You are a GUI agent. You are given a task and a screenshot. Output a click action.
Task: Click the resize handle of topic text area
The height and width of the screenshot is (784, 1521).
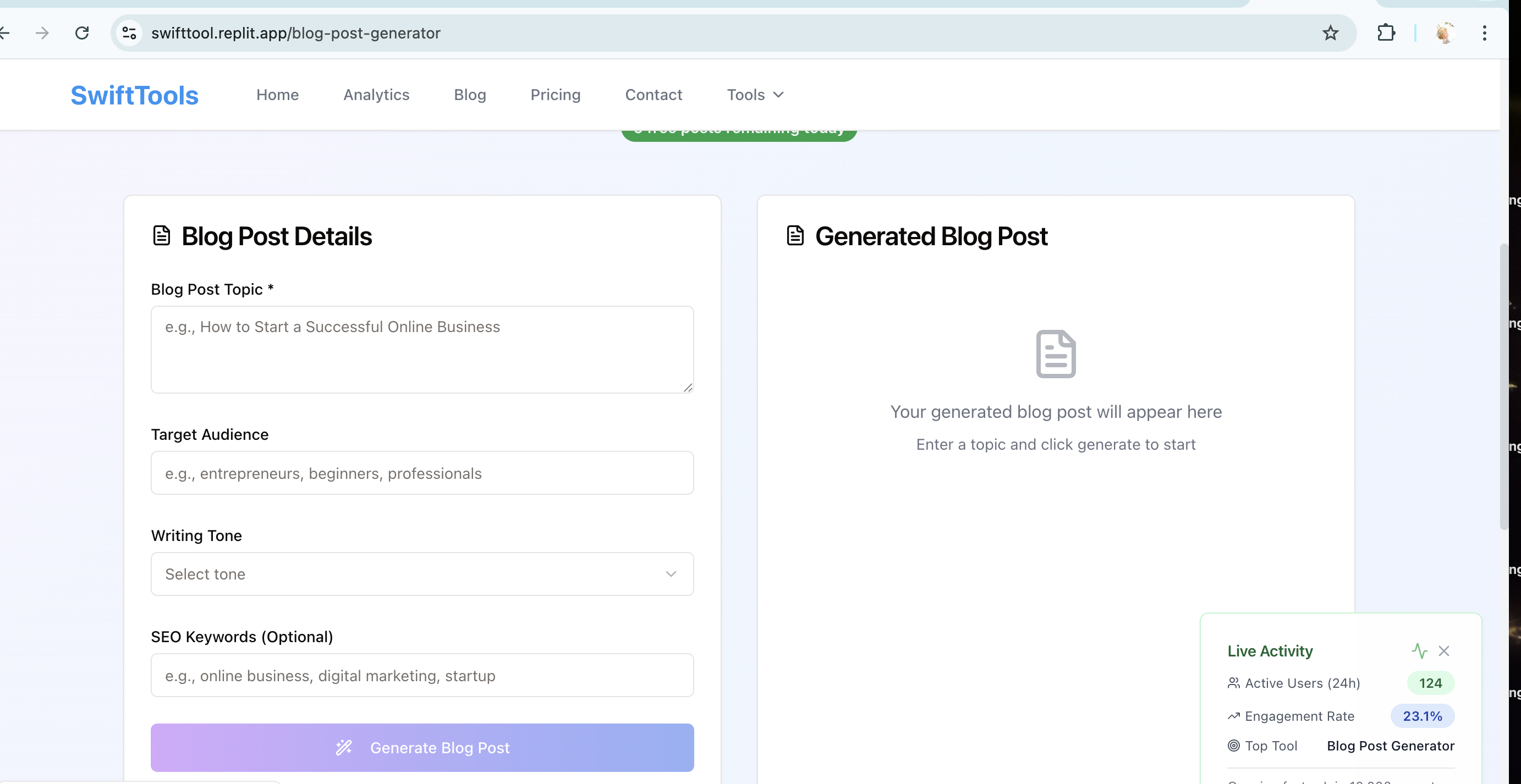pyautogui.click(x=688, y=388)
